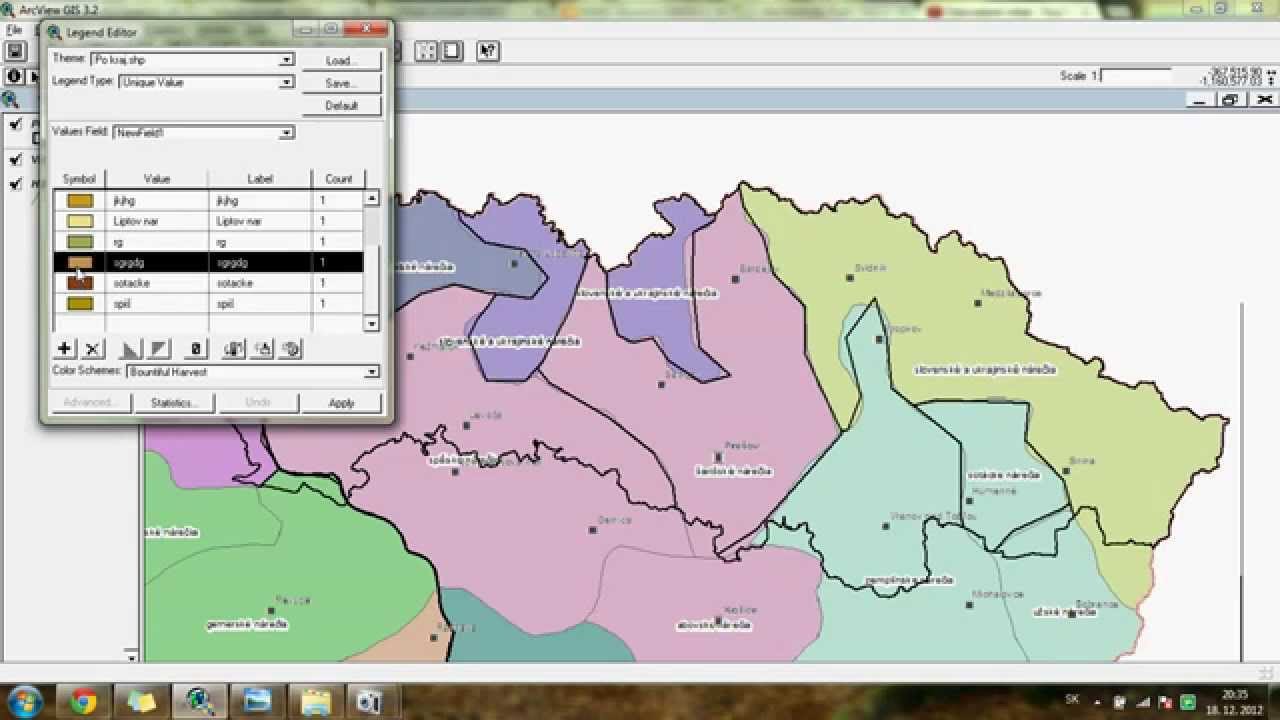Click the Humenné city label on map

(996, 491)
